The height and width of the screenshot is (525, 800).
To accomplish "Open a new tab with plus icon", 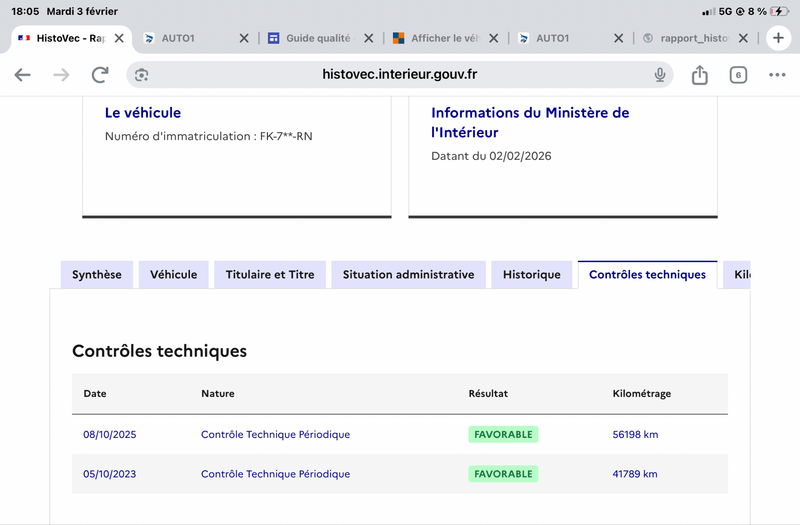I will (x=777, y=38).
